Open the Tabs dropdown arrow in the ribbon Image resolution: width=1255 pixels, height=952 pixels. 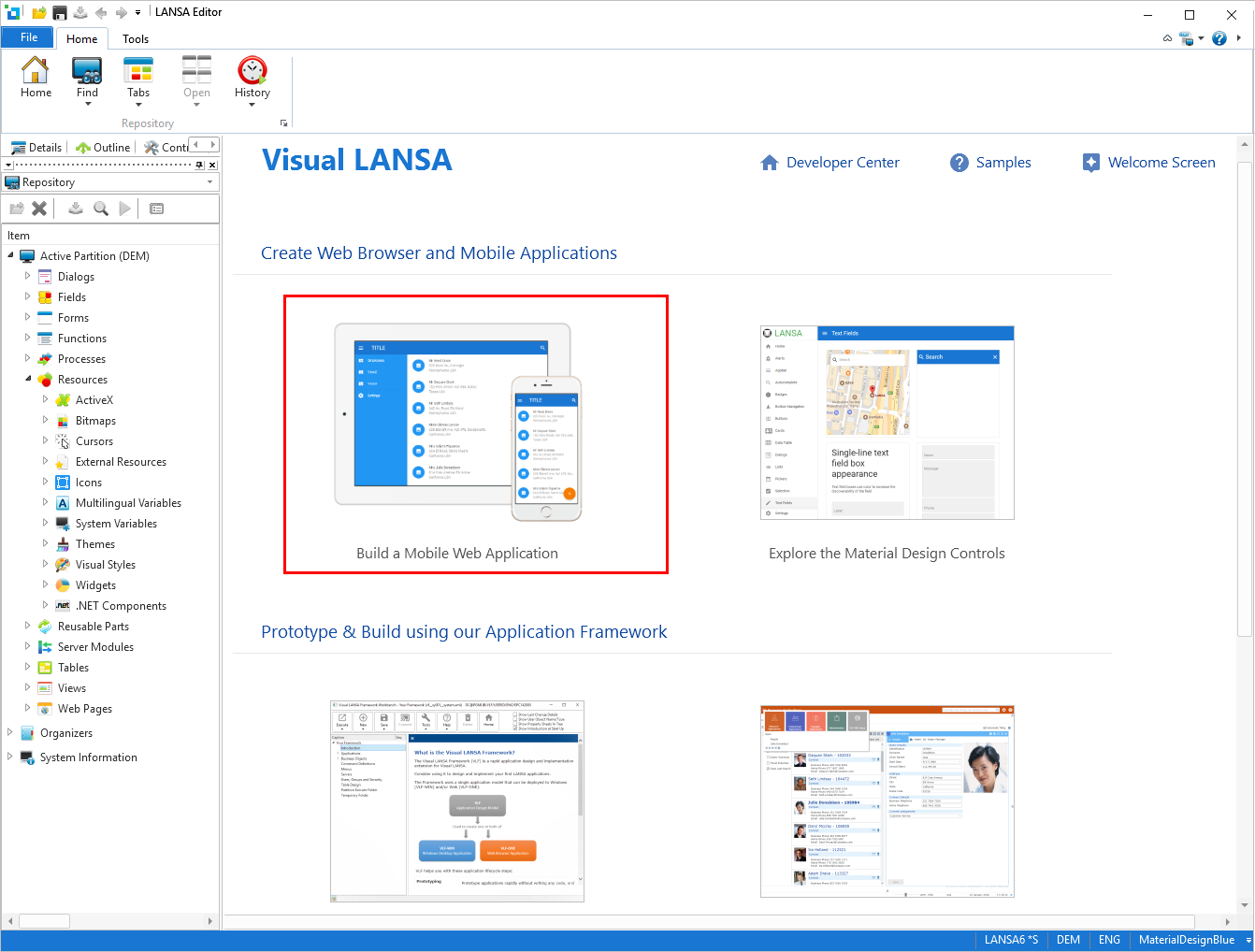pos(138,104)
